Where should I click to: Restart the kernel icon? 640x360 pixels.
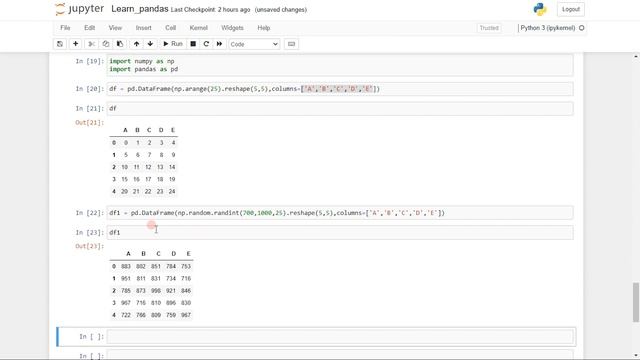click(x=206, y=44)
